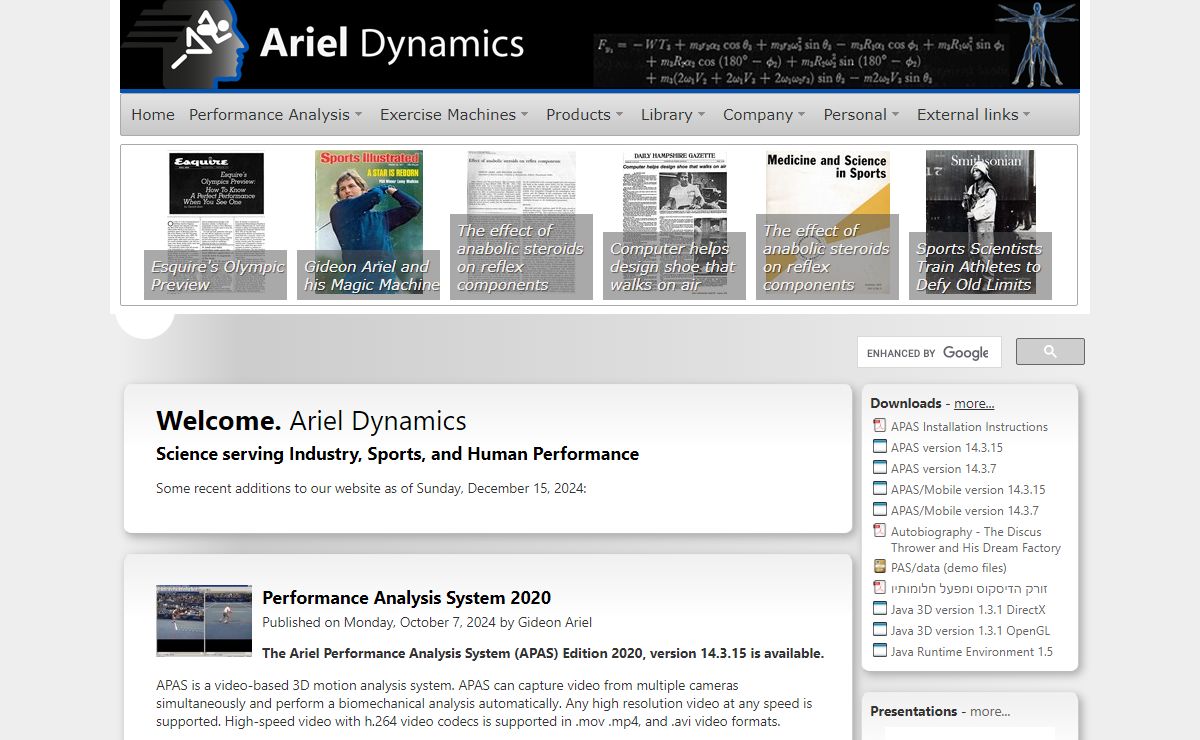Open the Daily Hampshire Gazette shoe article

pyautogui.click(x=675, y=225)
